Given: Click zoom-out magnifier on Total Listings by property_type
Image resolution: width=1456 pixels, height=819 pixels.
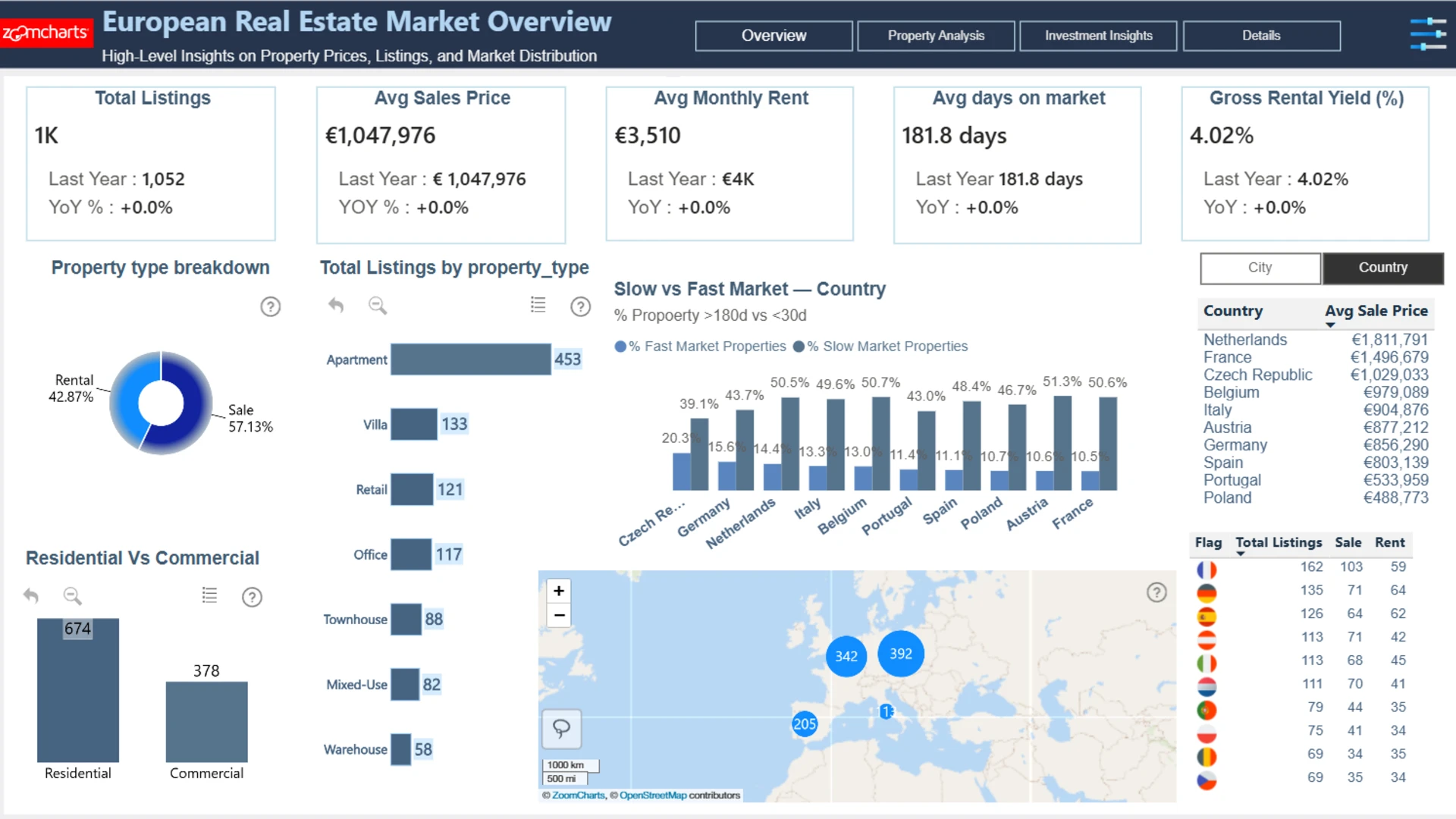Looking at the screenshot, I should pyautogui.click(x=377, y=306).
